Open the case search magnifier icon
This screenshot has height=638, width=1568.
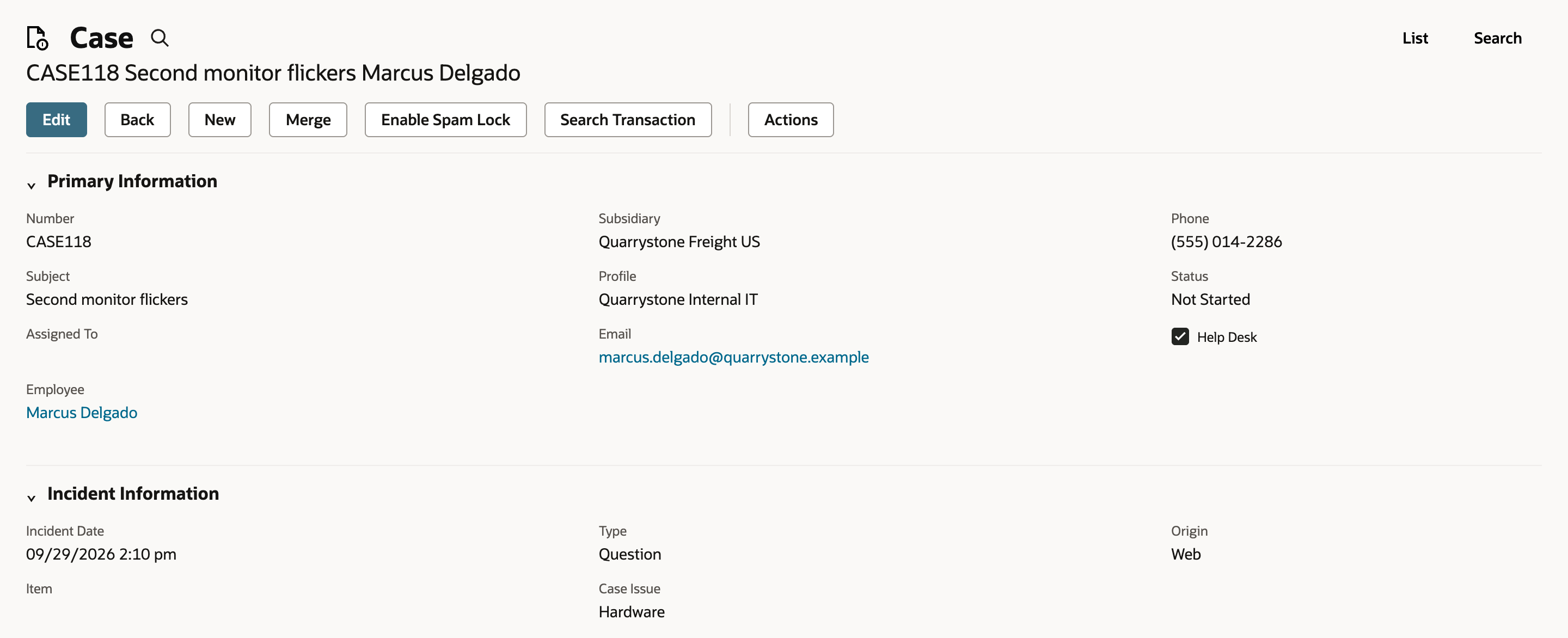tap(160, 38)
